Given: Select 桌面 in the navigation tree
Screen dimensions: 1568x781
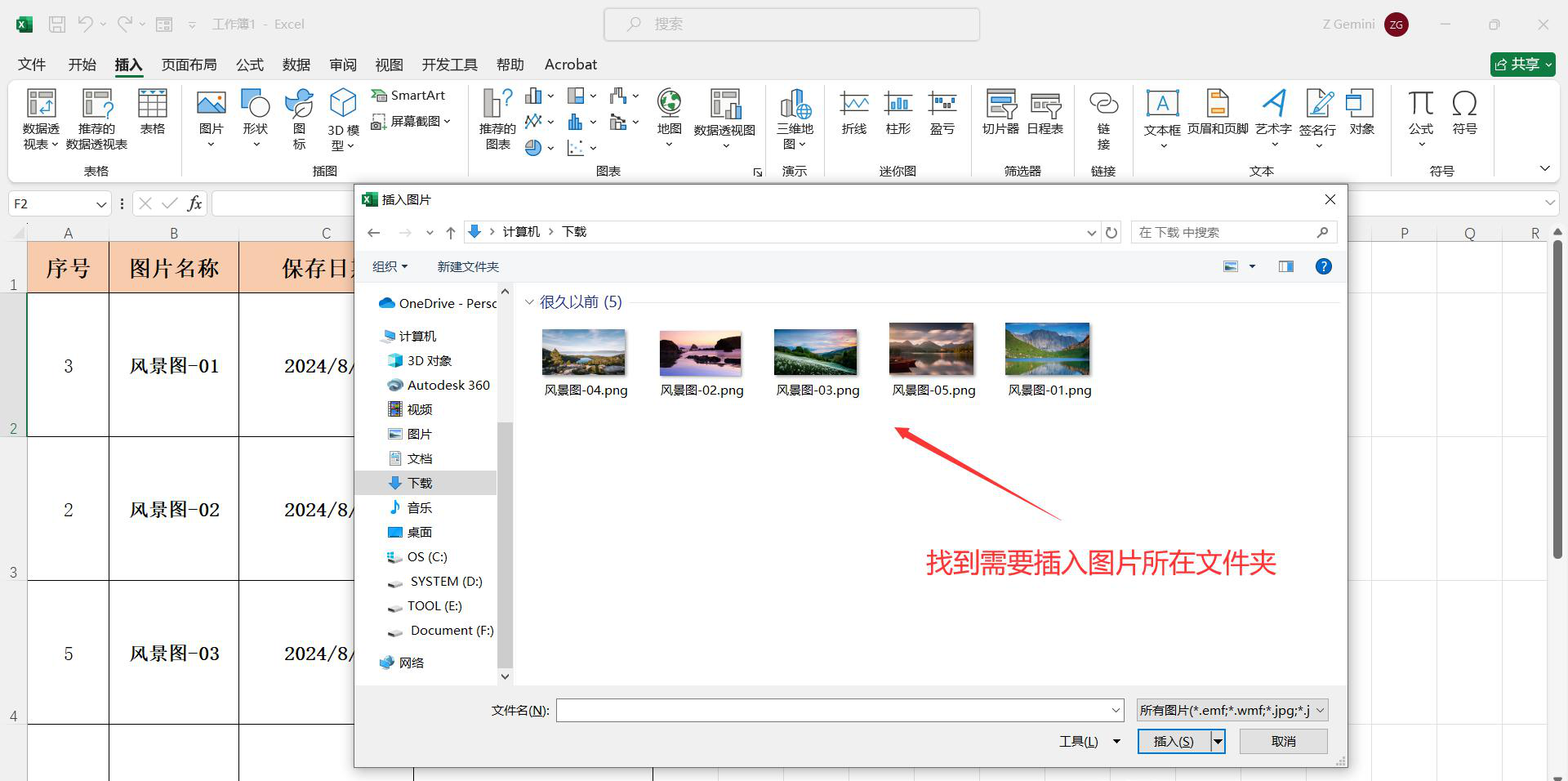Looking at the screenshot, I should pos(420,533).
